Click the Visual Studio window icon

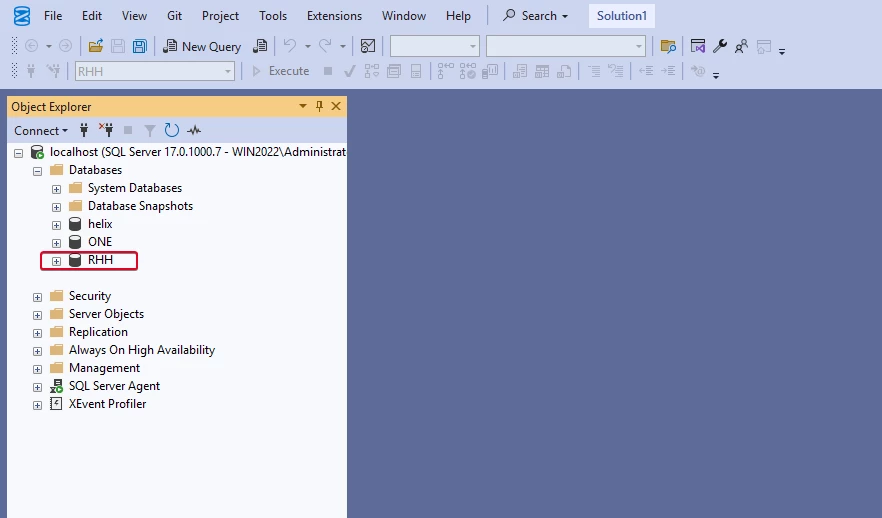point(698,46)
